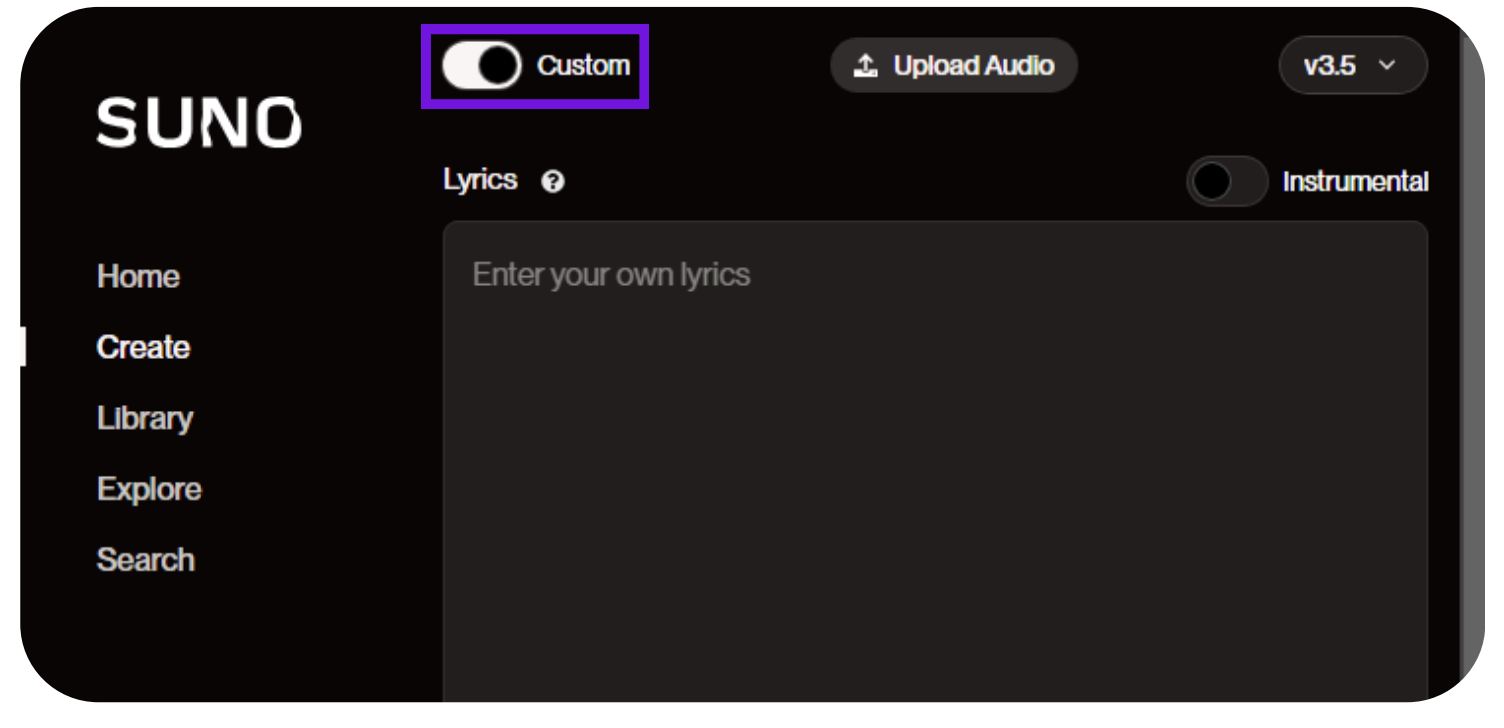This screenshot has height=728, width=1504.
Task: Click the Upload Audio button
Action: click(954, 66)
